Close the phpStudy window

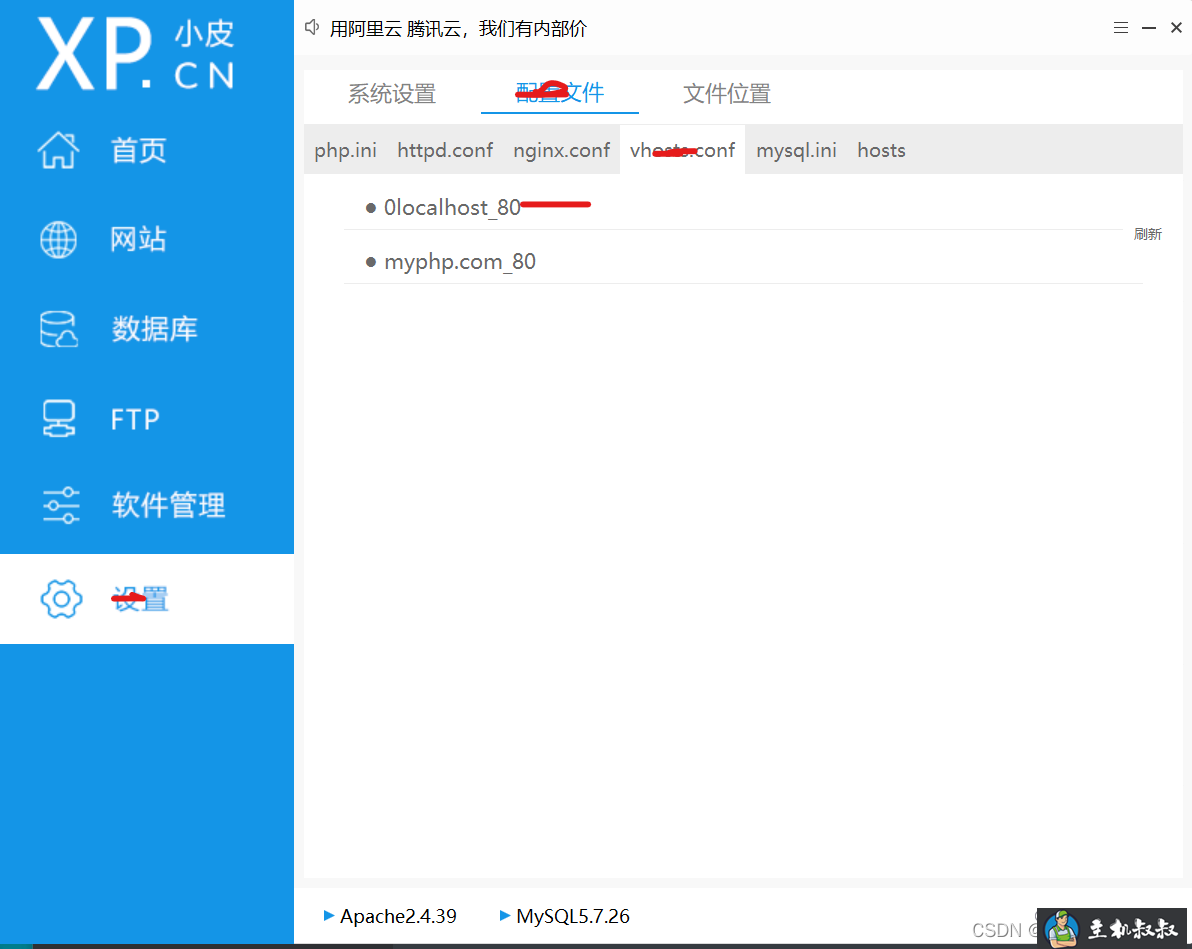click(1176, 28)
